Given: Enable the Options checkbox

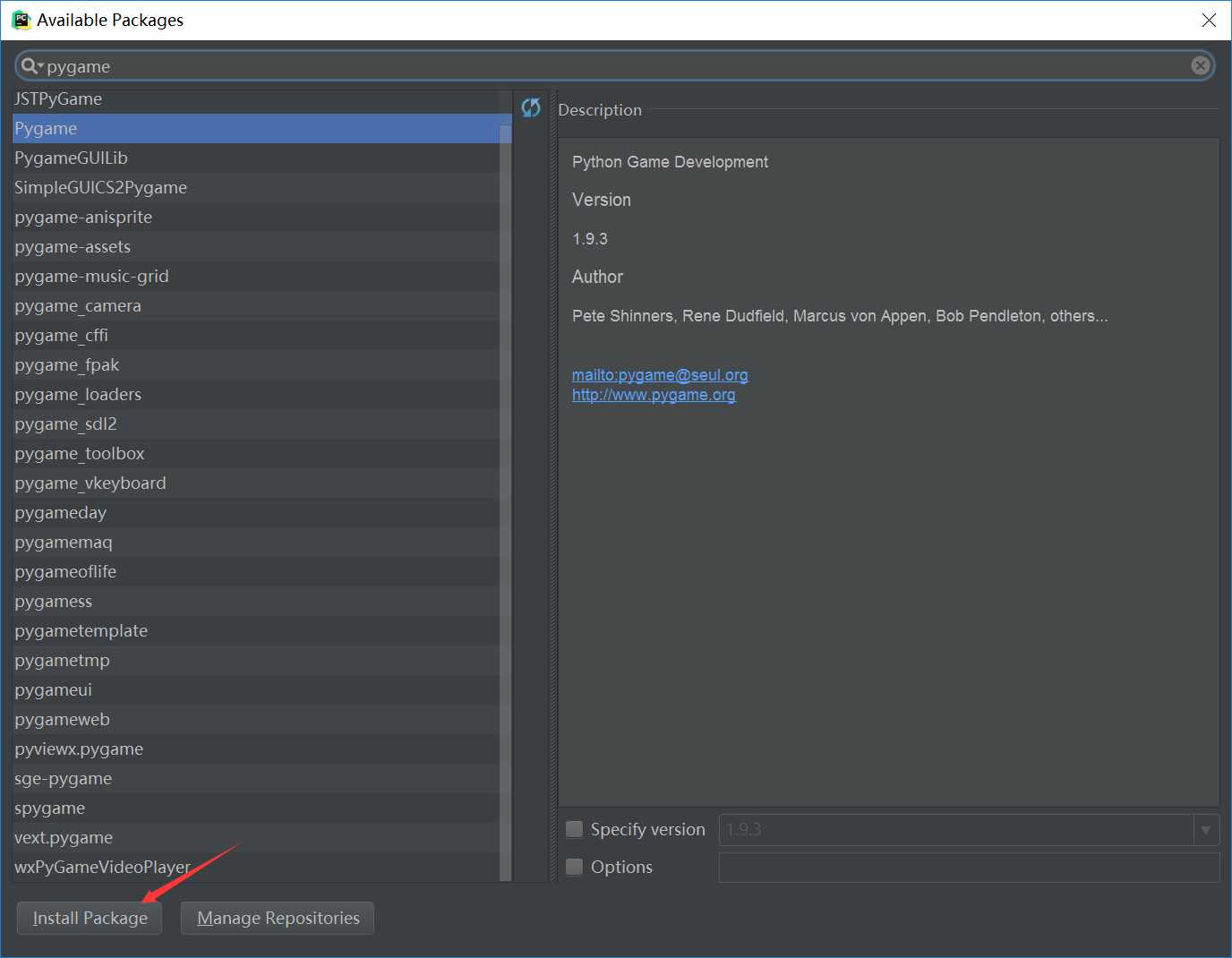Looking at the screenshot, I should click(x=575, y=867).
